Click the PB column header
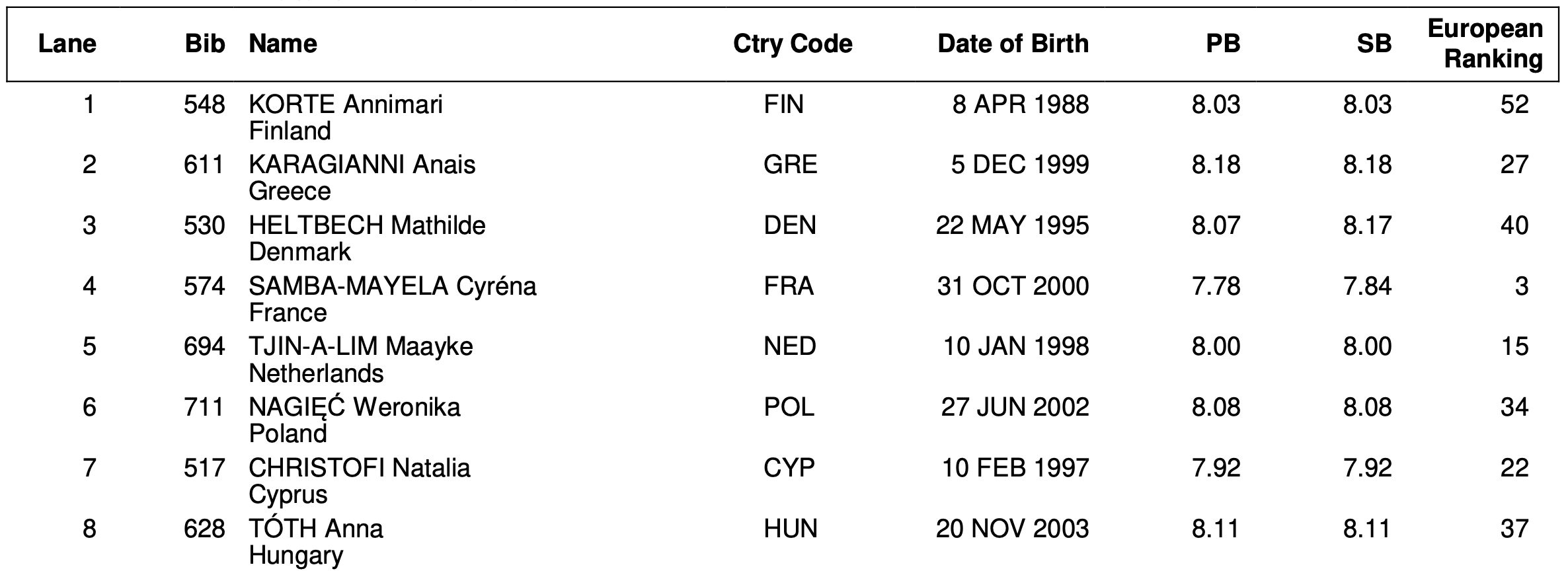This screenshot has height=571, width=1568. [1223, 44]
